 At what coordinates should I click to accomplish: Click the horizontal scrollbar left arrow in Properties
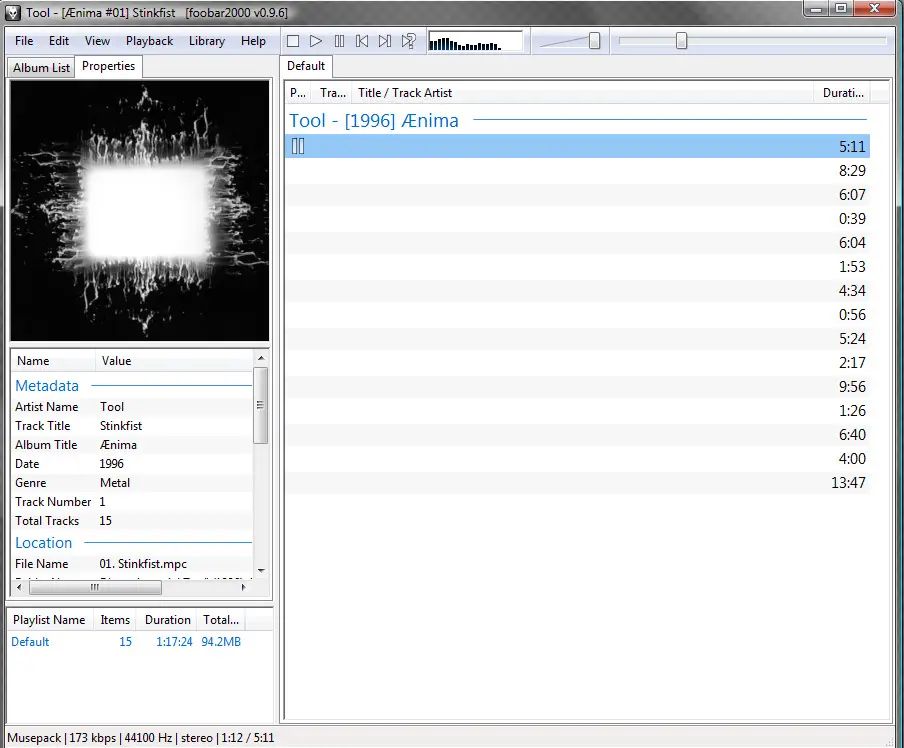pyautogui.click(x=19, y=588)
